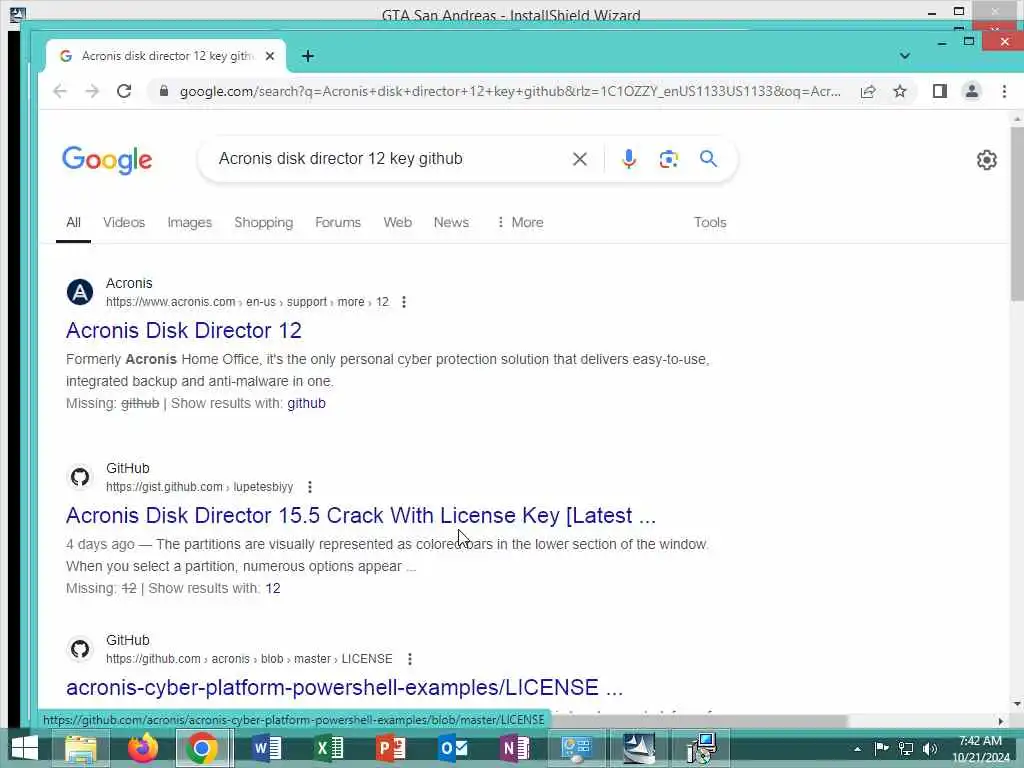Open Acronis Disk Director 12 link
1024x768 pixels.
coord(184,330)
